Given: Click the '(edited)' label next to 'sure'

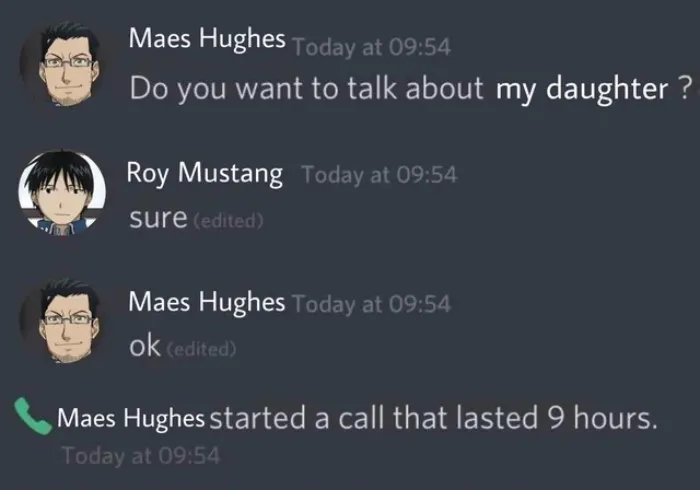Looking at the screenshot, I should (229, 221).
